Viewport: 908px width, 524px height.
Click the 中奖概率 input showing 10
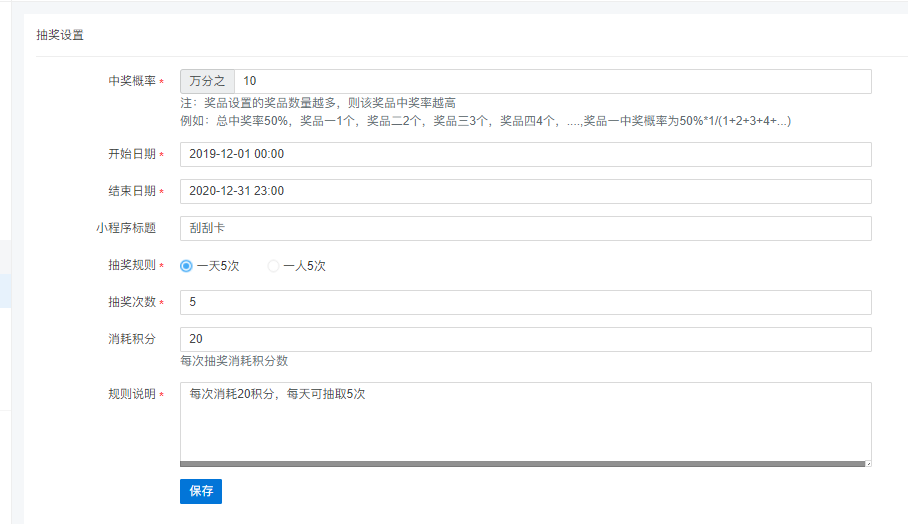click(552, 82)
